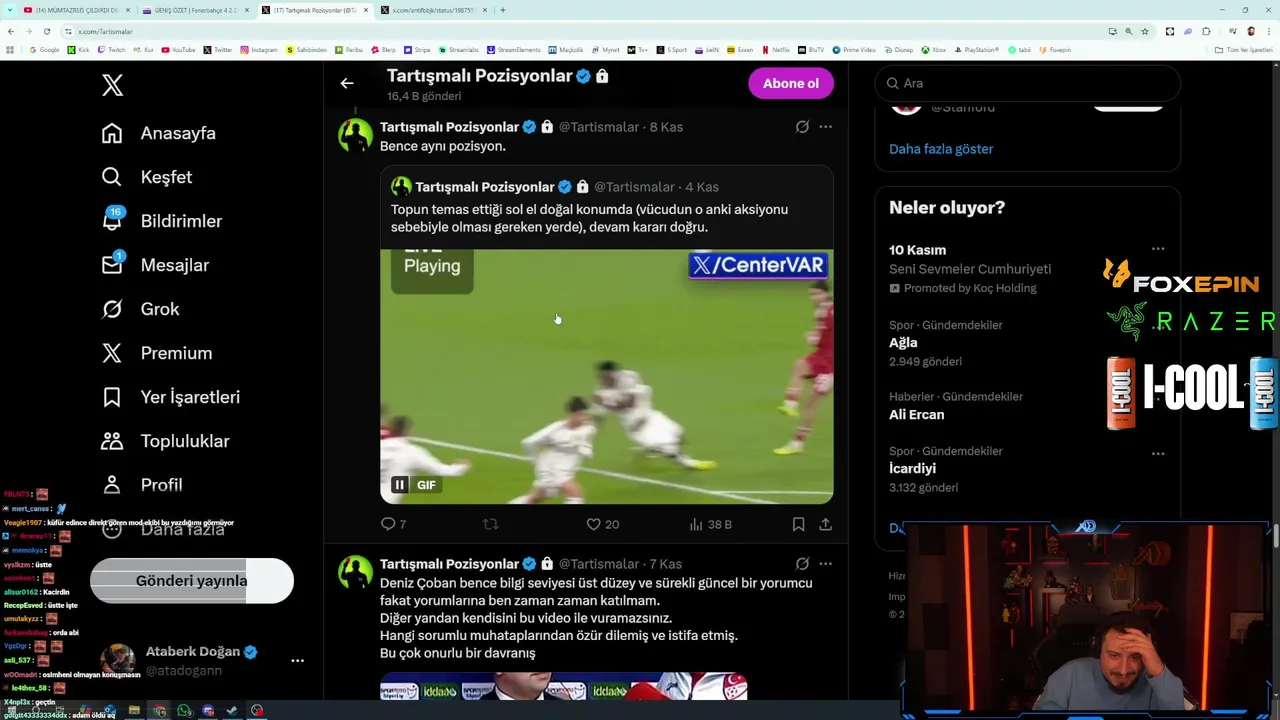Screen dimensions: 1280x720
Task: Open the three-dot menu of the 7 Kas post
Action: click(x=825, y=564)
